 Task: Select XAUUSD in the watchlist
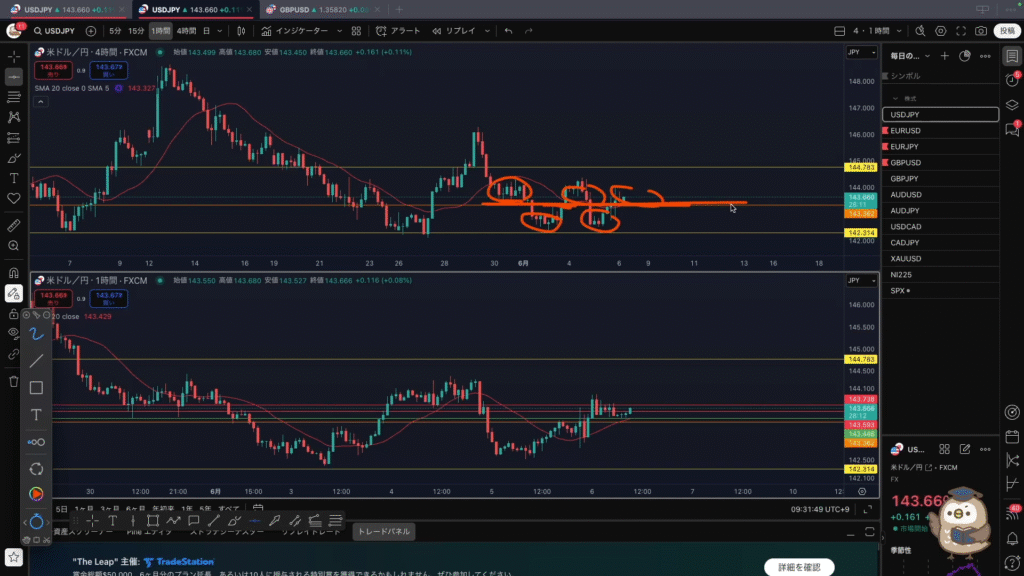940,259
